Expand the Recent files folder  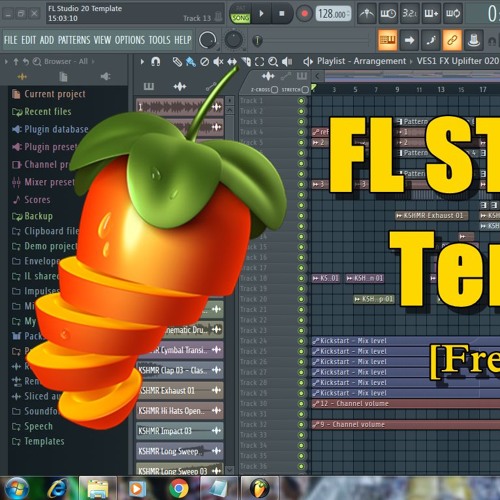pyautogui.click(x=41, y=111)
